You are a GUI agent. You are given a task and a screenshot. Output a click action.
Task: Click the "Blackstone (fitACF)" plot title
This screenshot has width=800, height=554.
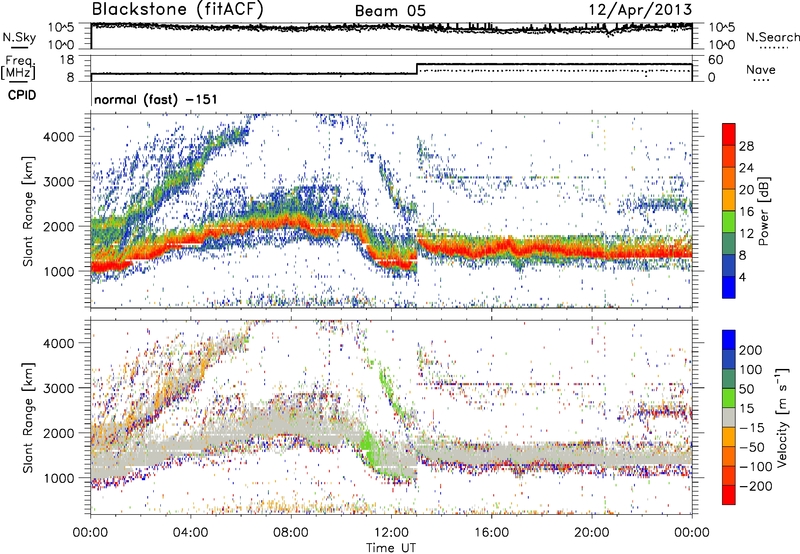pyautogui.click(x=177, y=10)
